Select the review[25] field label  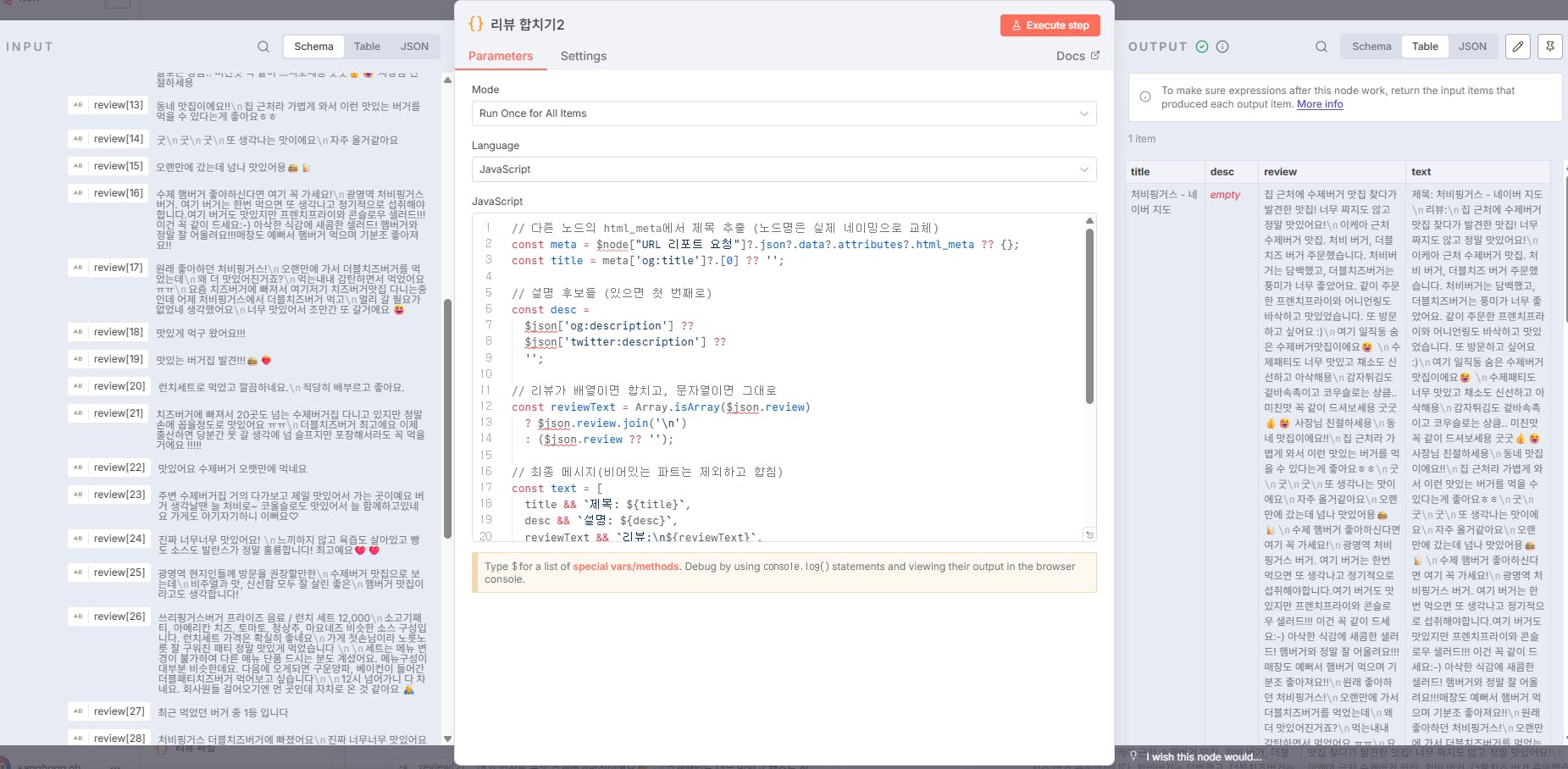119,573
